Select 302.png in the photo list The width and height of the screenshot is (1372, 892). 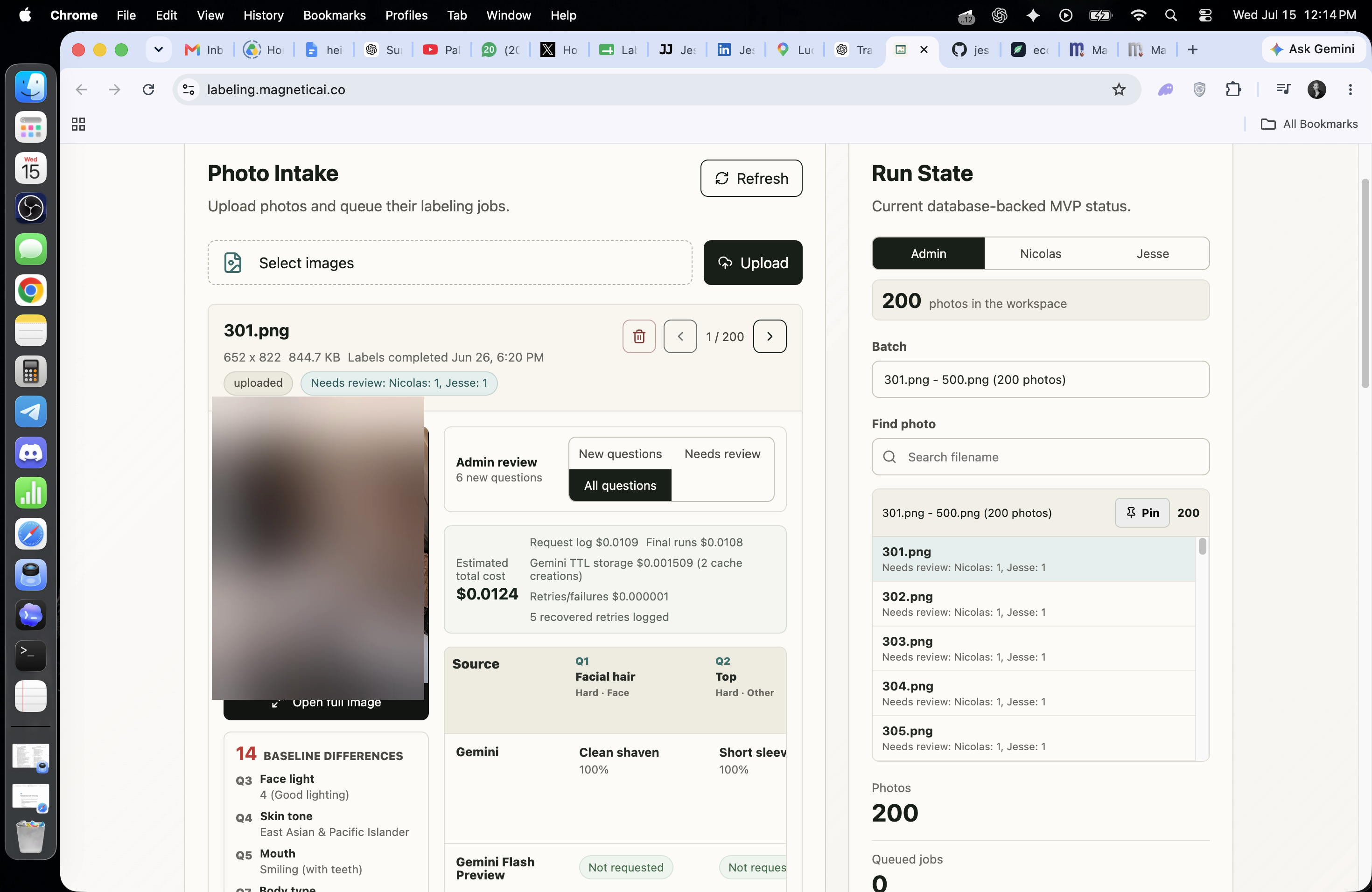1034,604
